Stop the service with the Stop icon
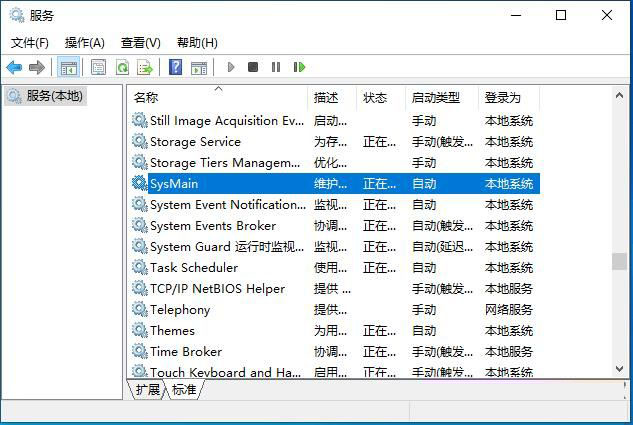The width and height of the screenshot is (633, 425). pos(253,67)
